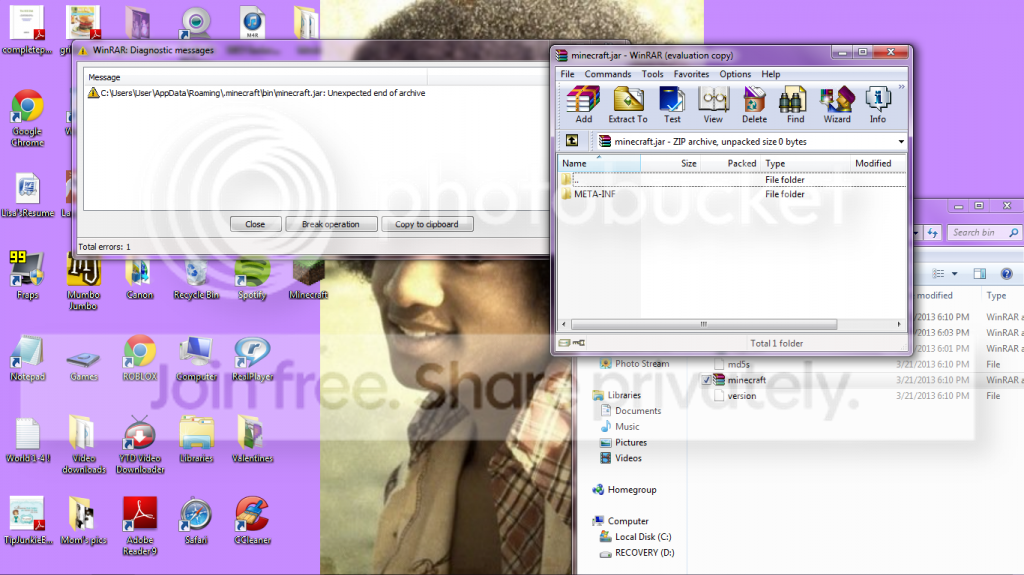
Task: Open the Favorites menu in WinRAR
Action: click(691, 74)
